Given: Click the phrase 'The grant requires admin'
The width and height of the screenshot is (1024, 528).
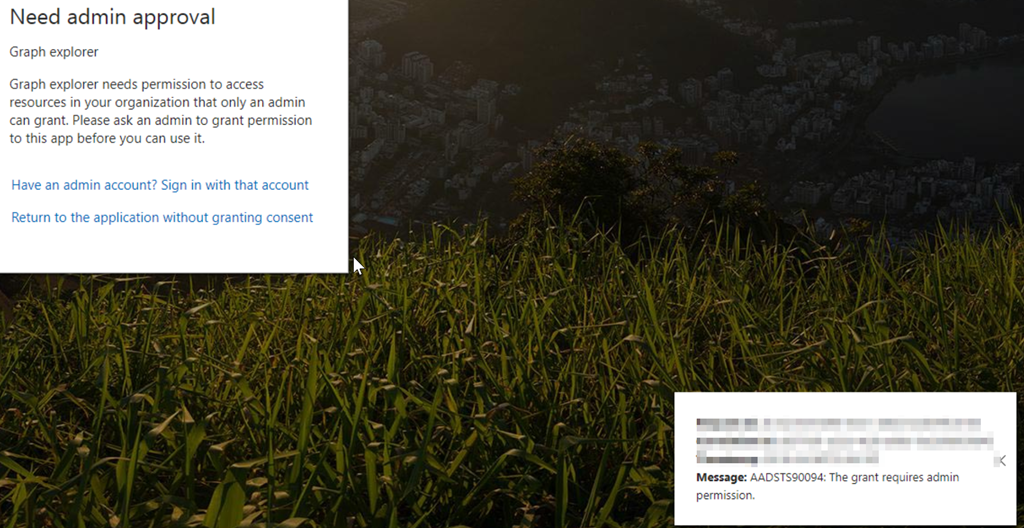Looking at the screenshot, I should tap(894, 477).
